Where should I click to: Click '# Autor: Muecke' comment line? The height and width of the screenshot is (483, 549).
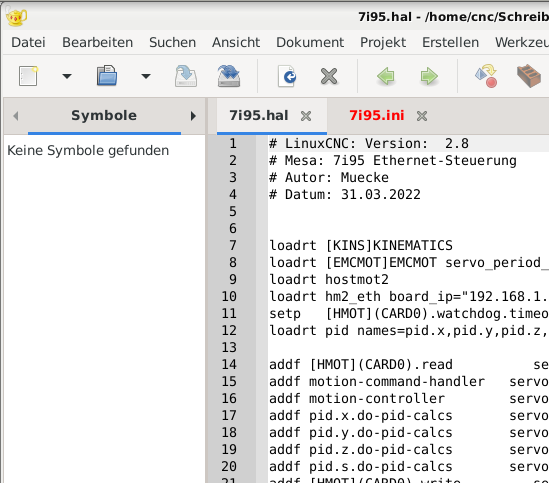pyautogui.click(x=329, y=178)
